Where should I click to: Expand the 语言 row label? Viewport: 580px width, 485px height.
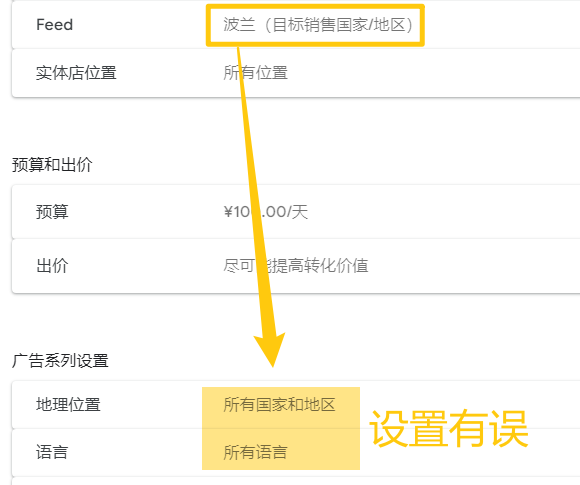[x=52, y=452]
